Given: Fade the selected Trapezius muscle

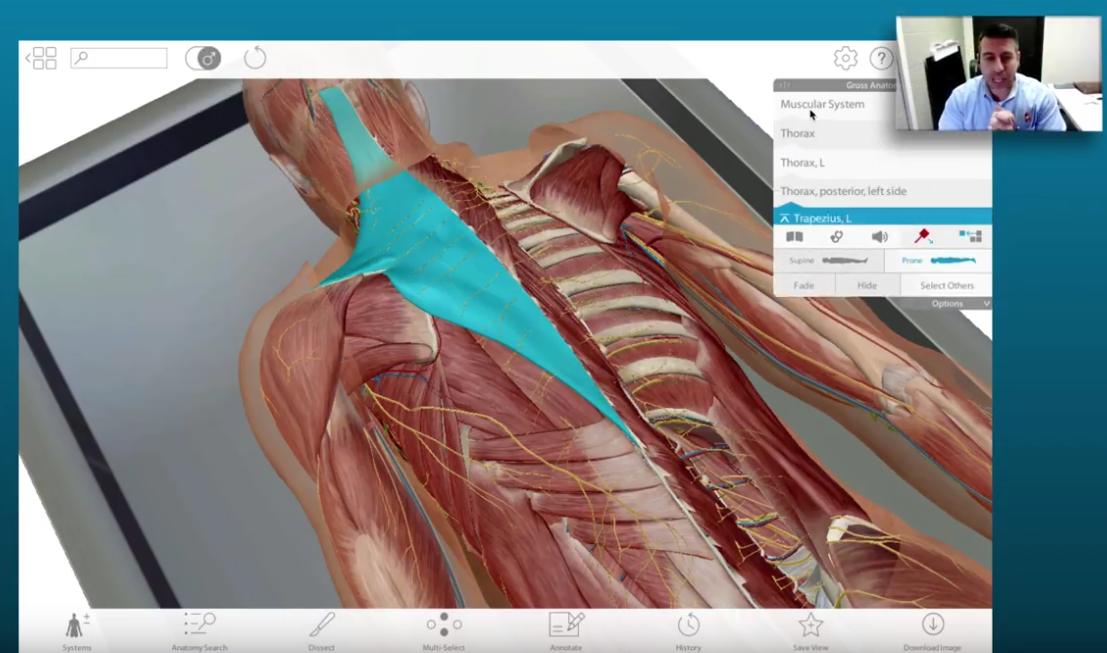Looking at the screenshot, I should [x=804, y=285].
